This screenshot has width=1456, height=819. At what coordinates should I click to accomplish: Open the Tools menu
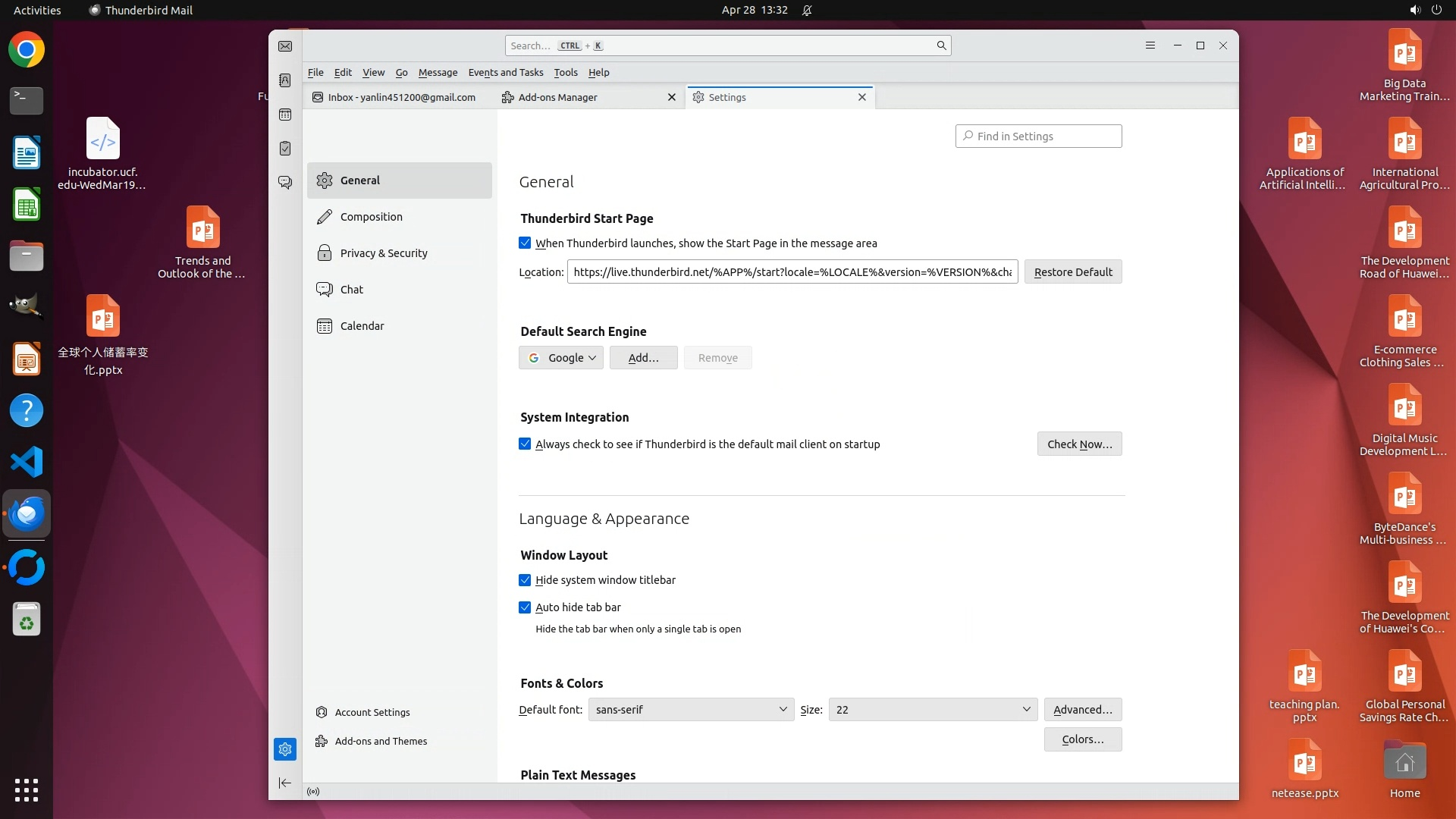click(565, 73)
